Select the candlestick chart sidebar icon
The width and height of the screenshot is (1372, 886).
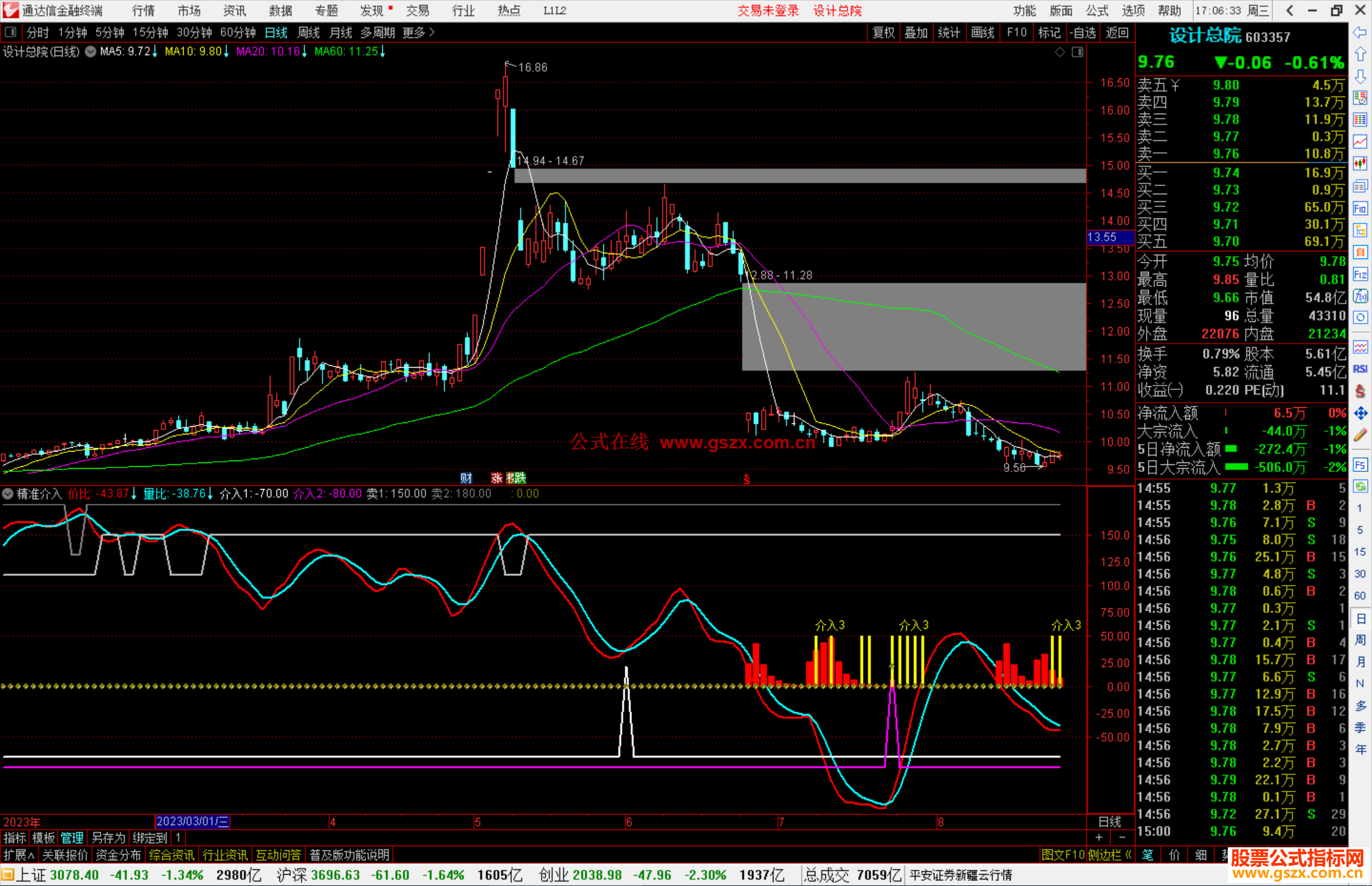[x=1360, y=163]
